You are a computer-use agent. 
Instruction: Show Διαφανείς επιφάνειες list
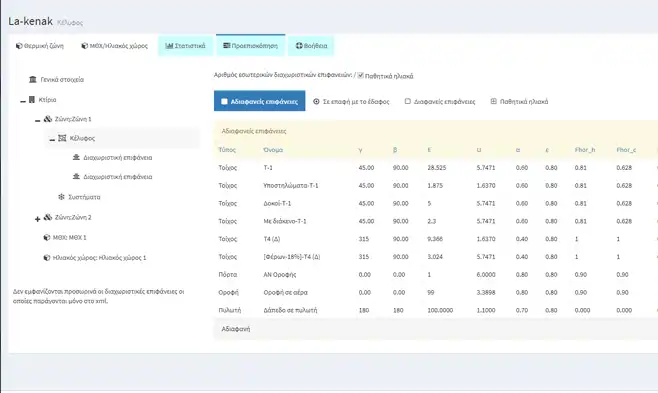tap(440, 102)
